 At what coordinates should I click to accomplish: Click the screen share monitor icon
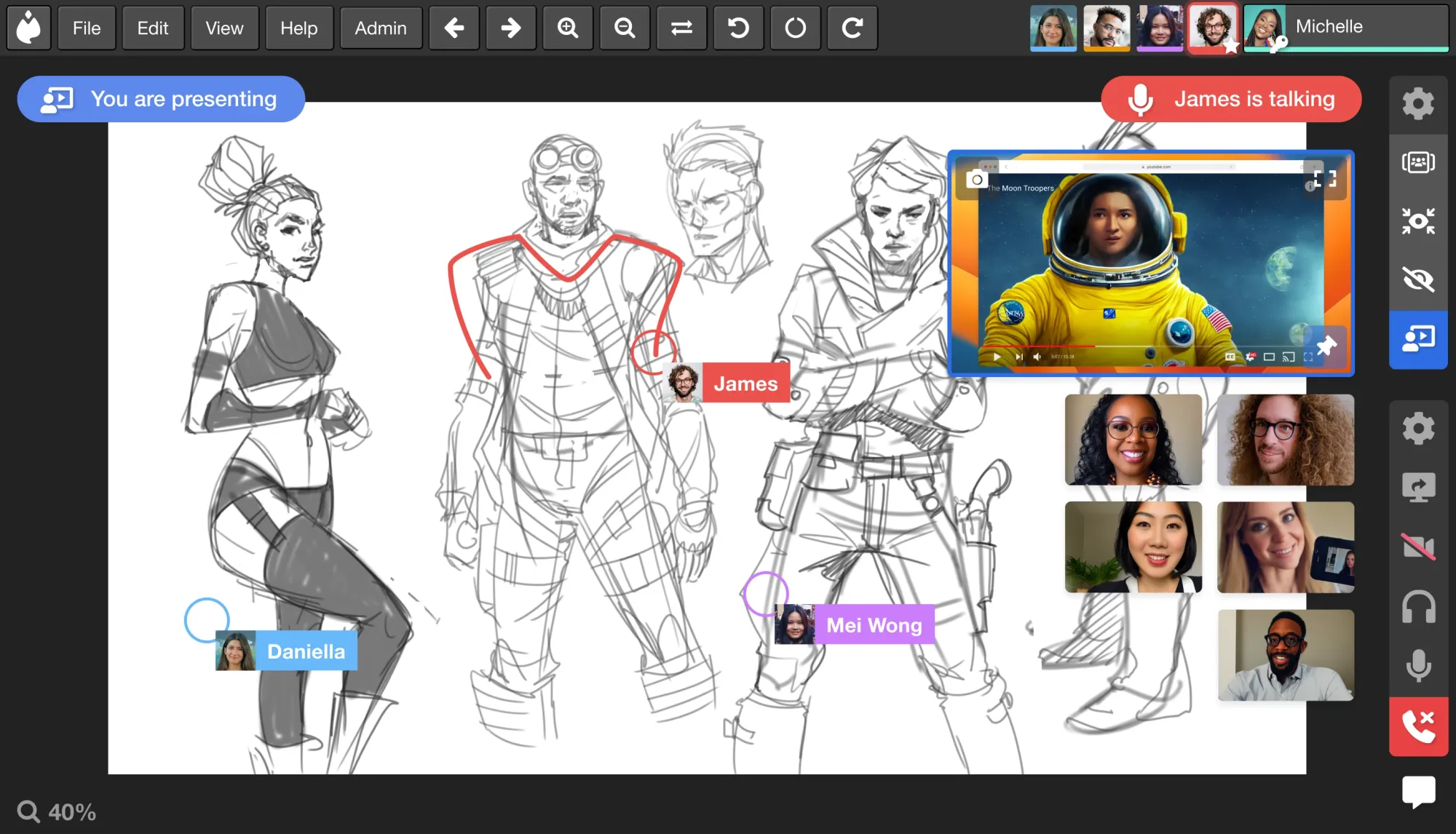click(1418, 487)
